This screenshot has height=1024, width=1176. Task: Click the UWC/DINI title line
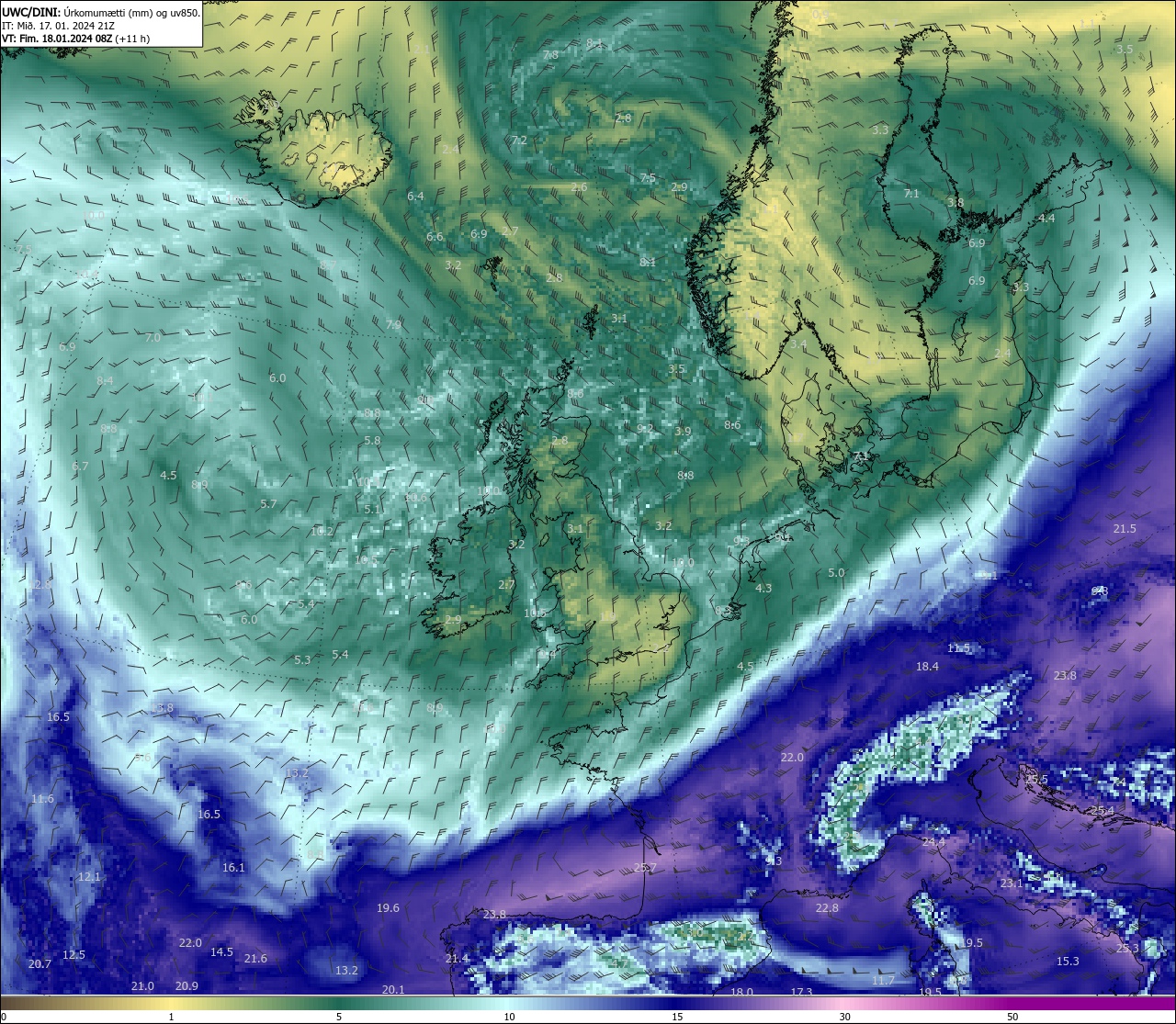pos(101,13)
